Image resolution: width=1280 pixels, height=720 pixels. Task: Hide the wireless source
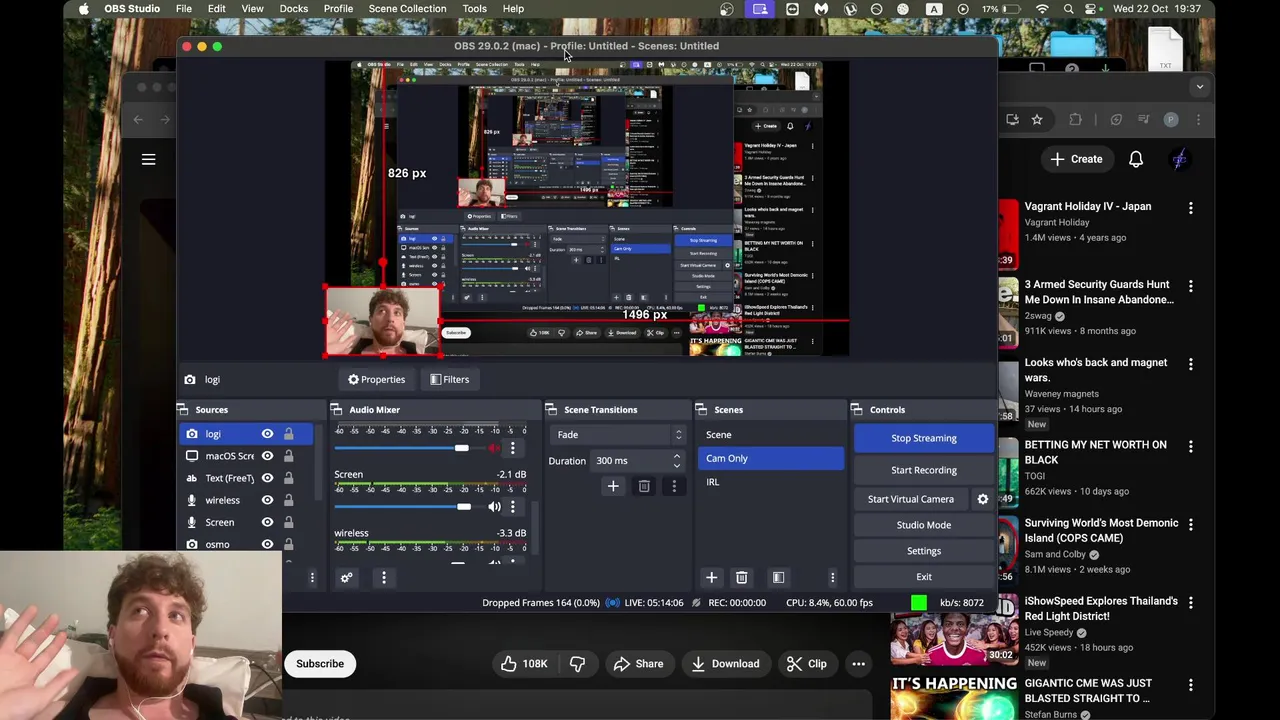[x=267, y=500]
